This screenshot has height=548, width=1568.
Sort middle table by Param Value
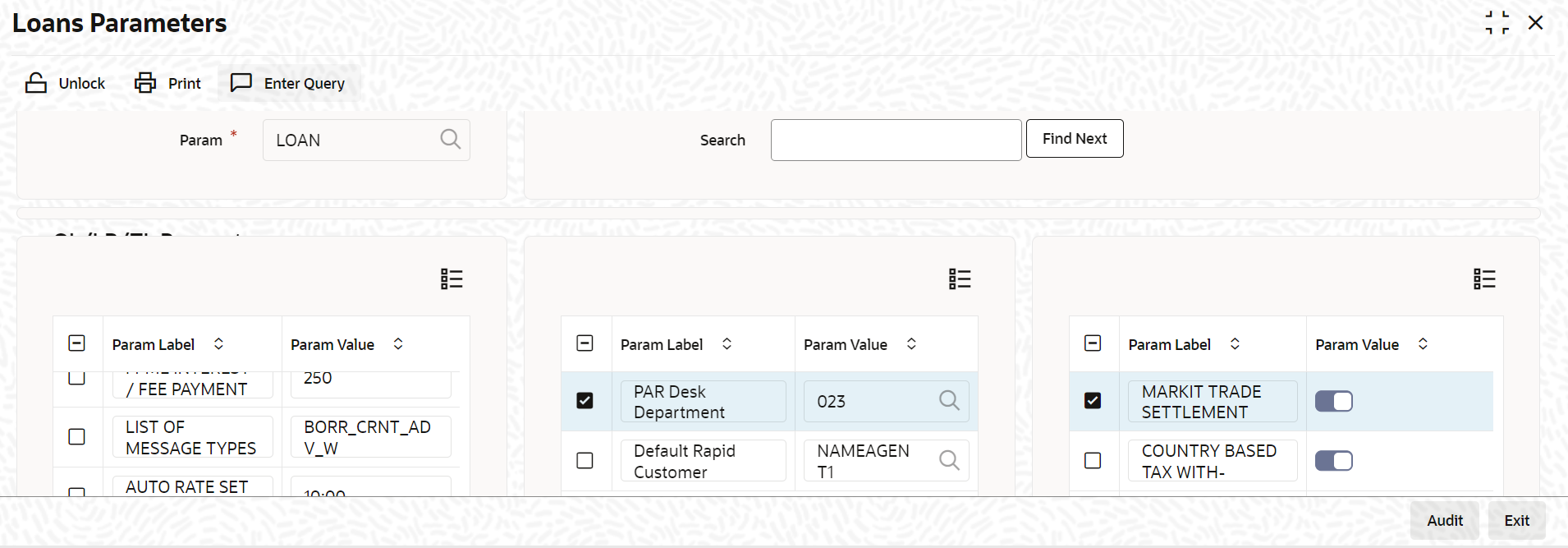(x=911, y=344)
